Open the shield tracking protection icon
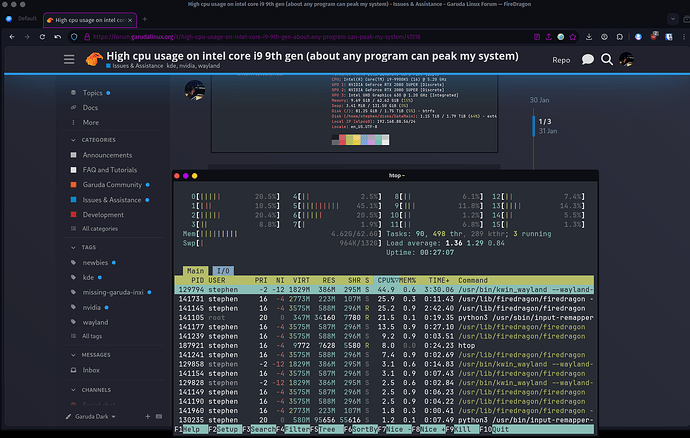The image size is (690, 438). [74, 37]
